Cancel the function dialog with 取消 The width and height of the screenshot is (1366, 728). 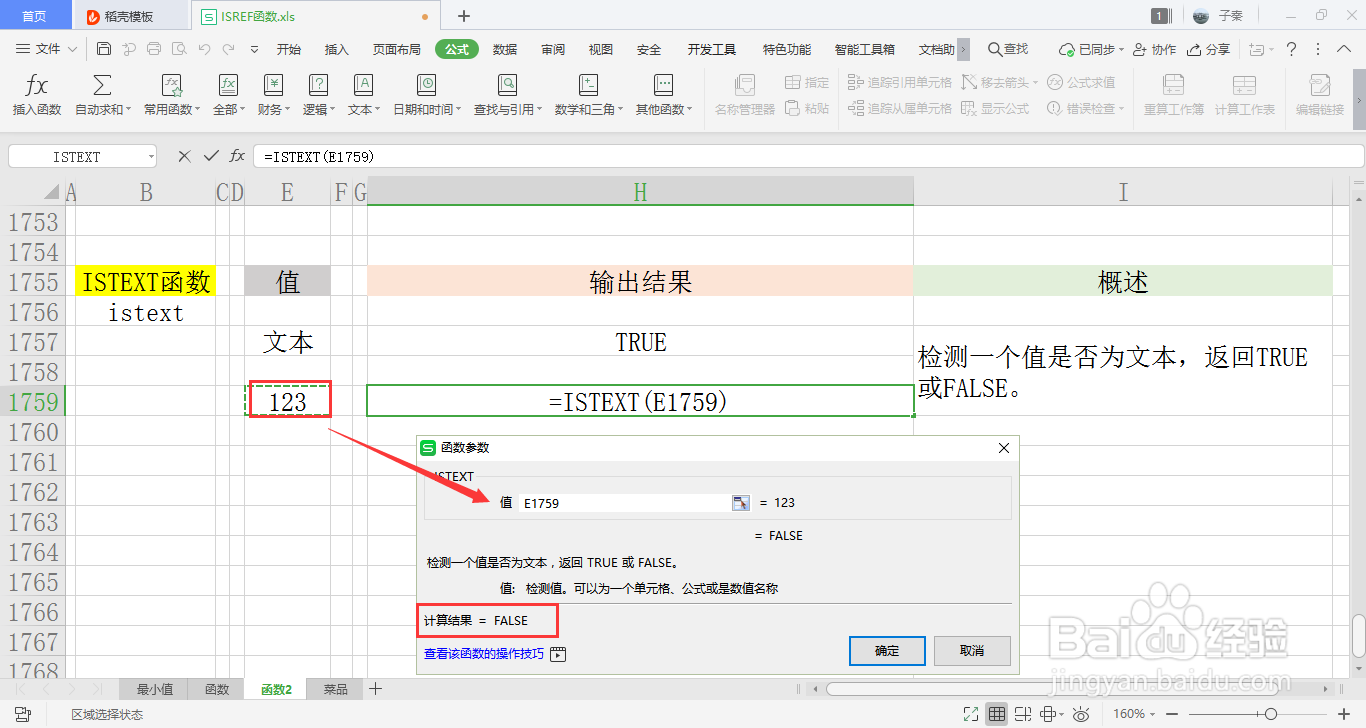coord(971,650)
